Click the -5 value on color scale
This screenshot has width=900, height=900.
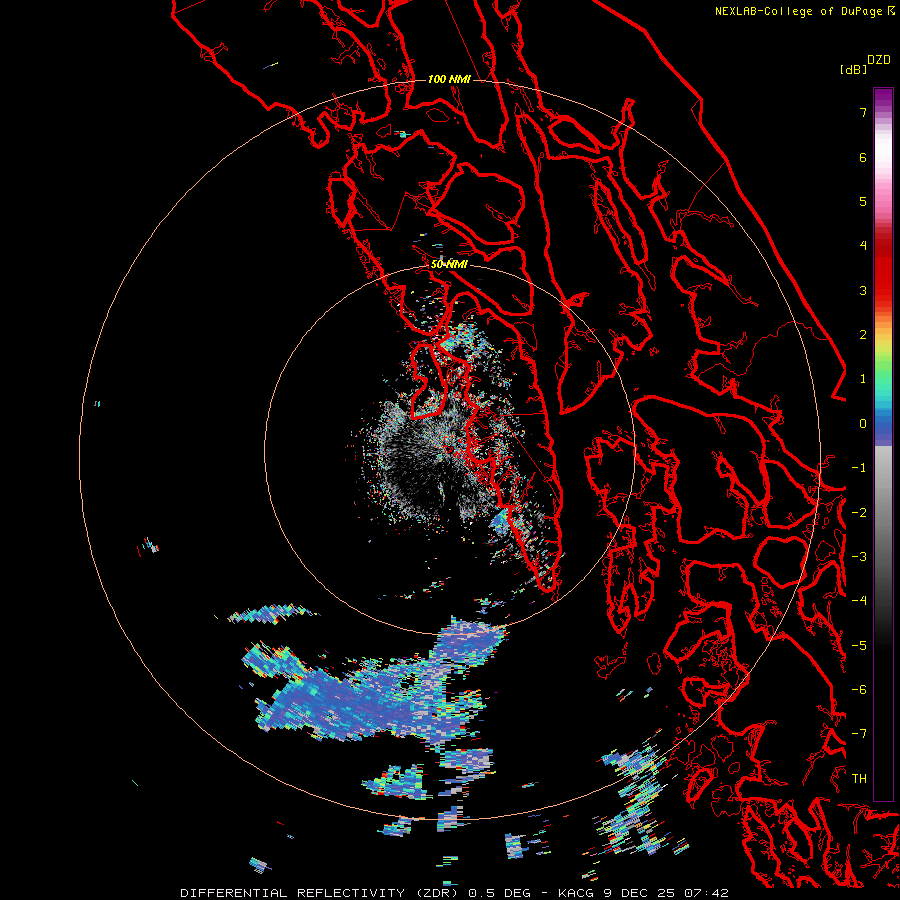click(859, 646)
